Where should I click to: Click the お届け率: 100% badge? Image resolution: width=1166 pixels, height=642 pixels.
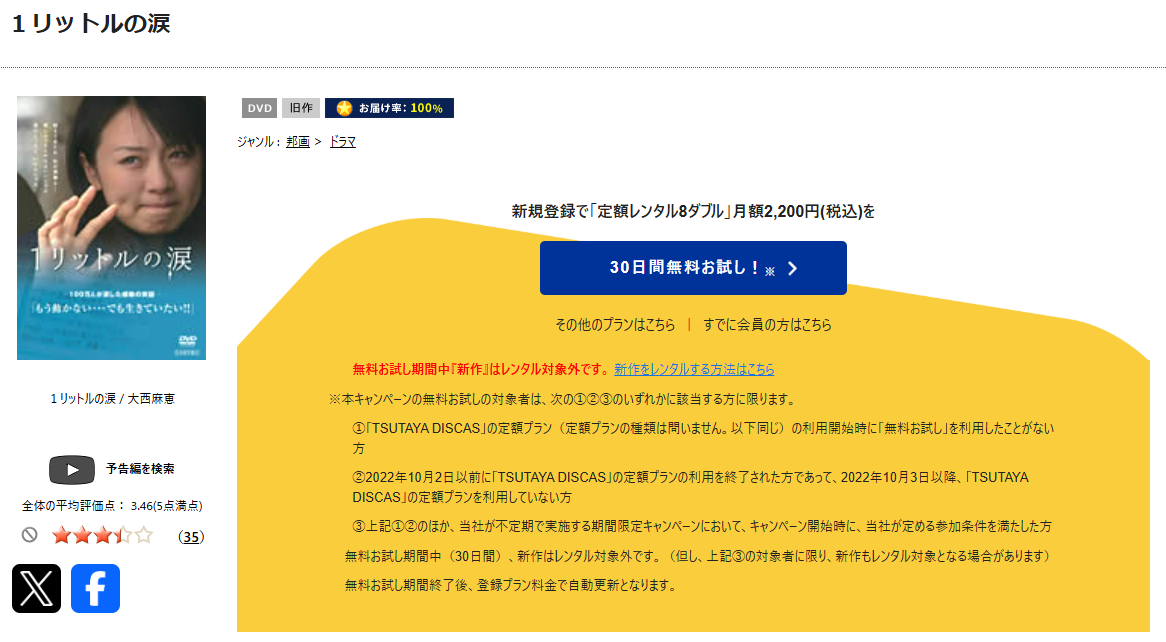[x=389, y=107]
